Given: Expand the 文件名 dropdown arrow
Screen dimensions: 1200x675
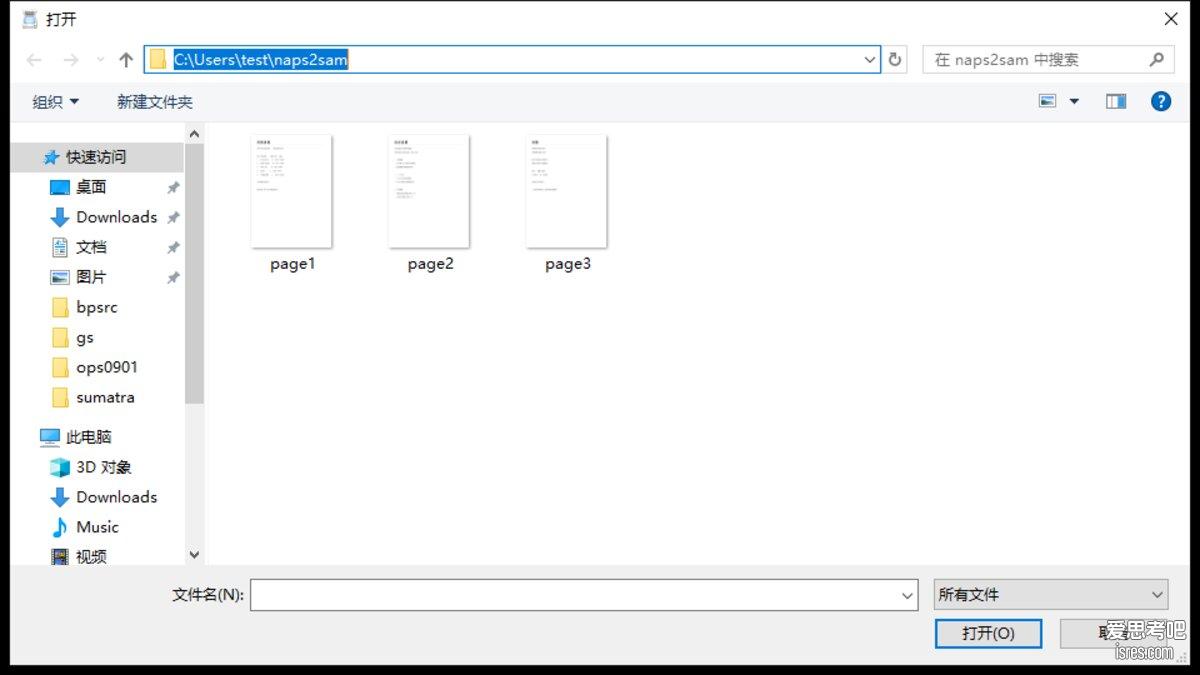Looking at the screenshot, I should click(x=908, y=595).
